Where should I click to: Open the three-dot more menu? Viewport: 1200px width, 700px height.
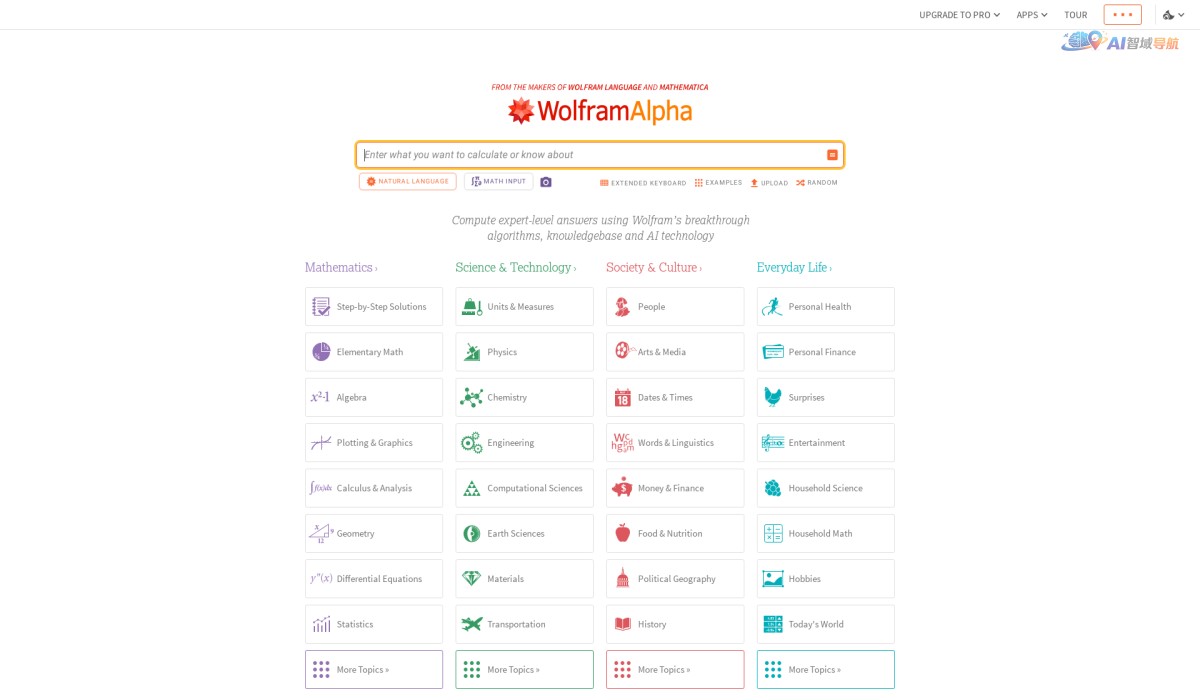click(1122, 14)
